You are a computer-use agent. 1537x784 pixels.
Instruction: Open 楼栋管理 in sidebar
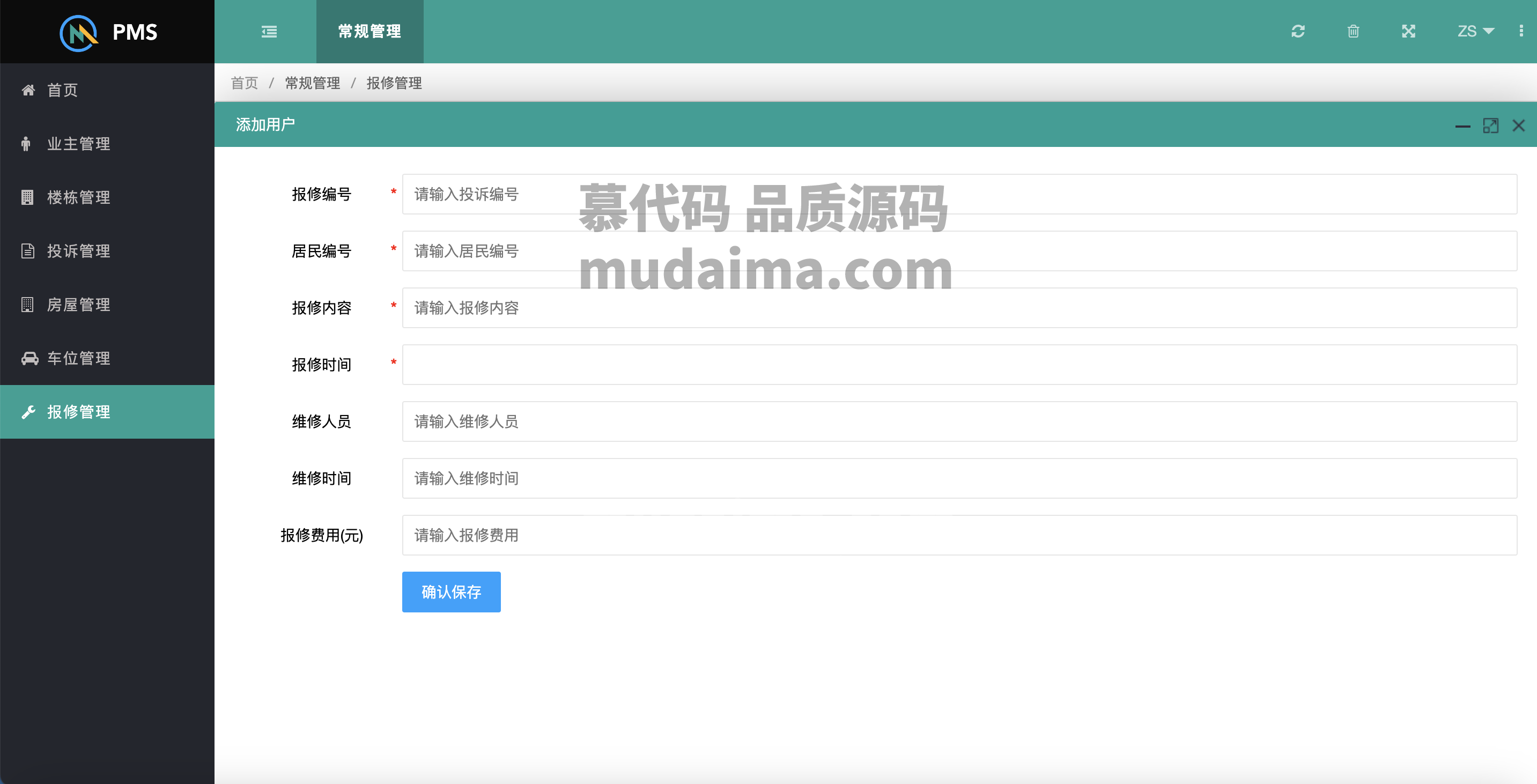point(107,197)
